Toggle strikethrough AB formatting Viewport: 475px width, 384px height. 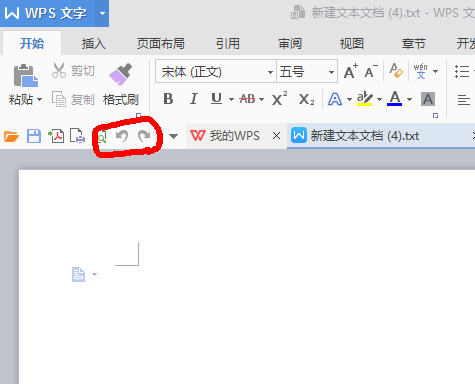pos(247,99)
